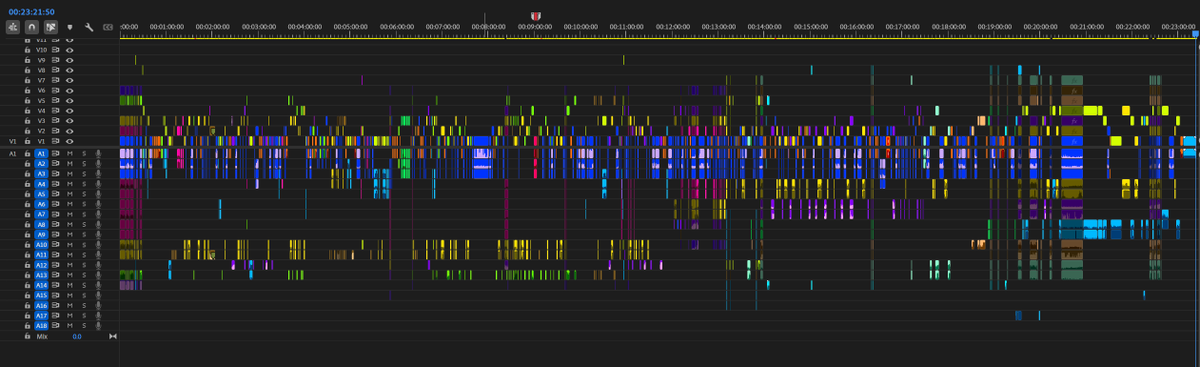Select the red marker near 00:09:00:00

[x=535, y=16]
